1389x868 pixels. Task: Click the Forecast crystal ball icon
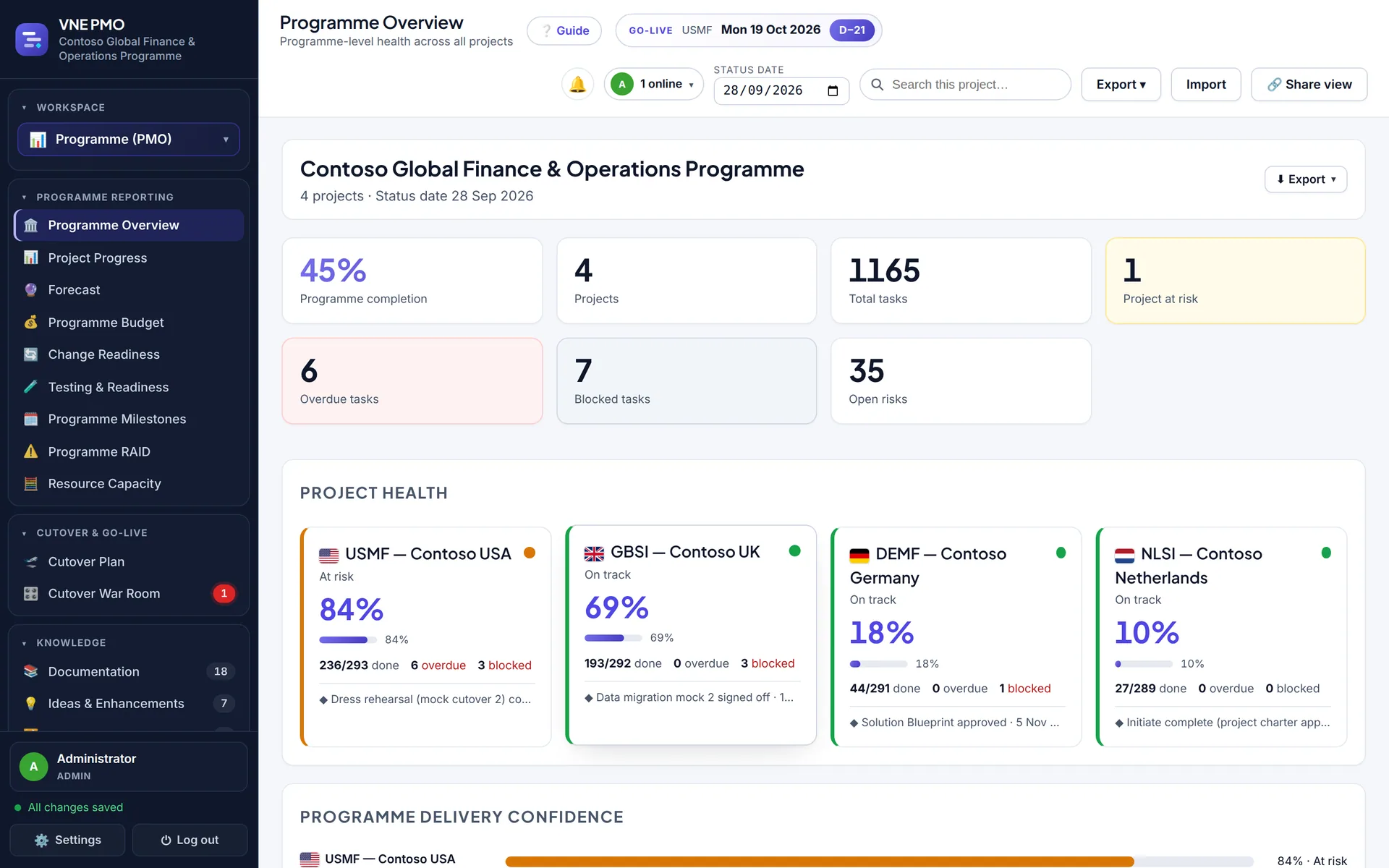[30, 289]
